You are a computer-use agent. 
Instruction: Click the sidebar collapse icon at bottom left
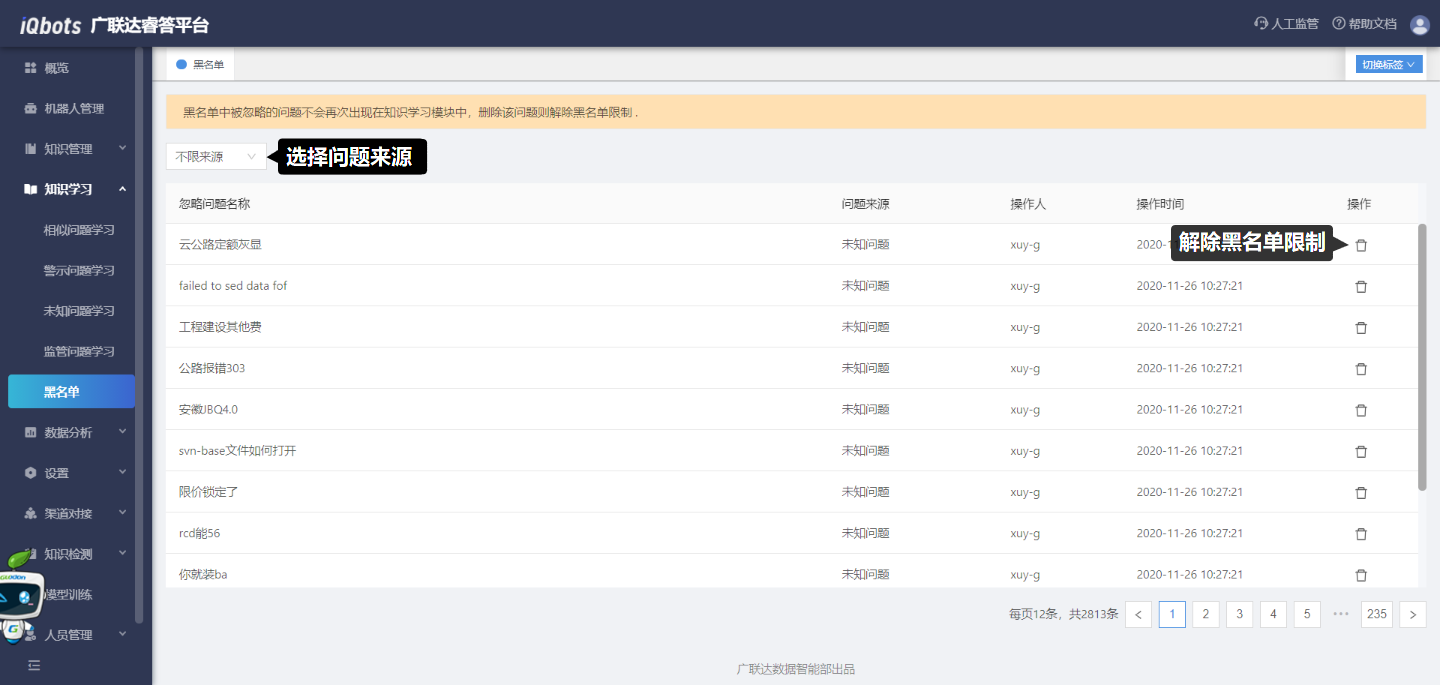pos(34,665)
